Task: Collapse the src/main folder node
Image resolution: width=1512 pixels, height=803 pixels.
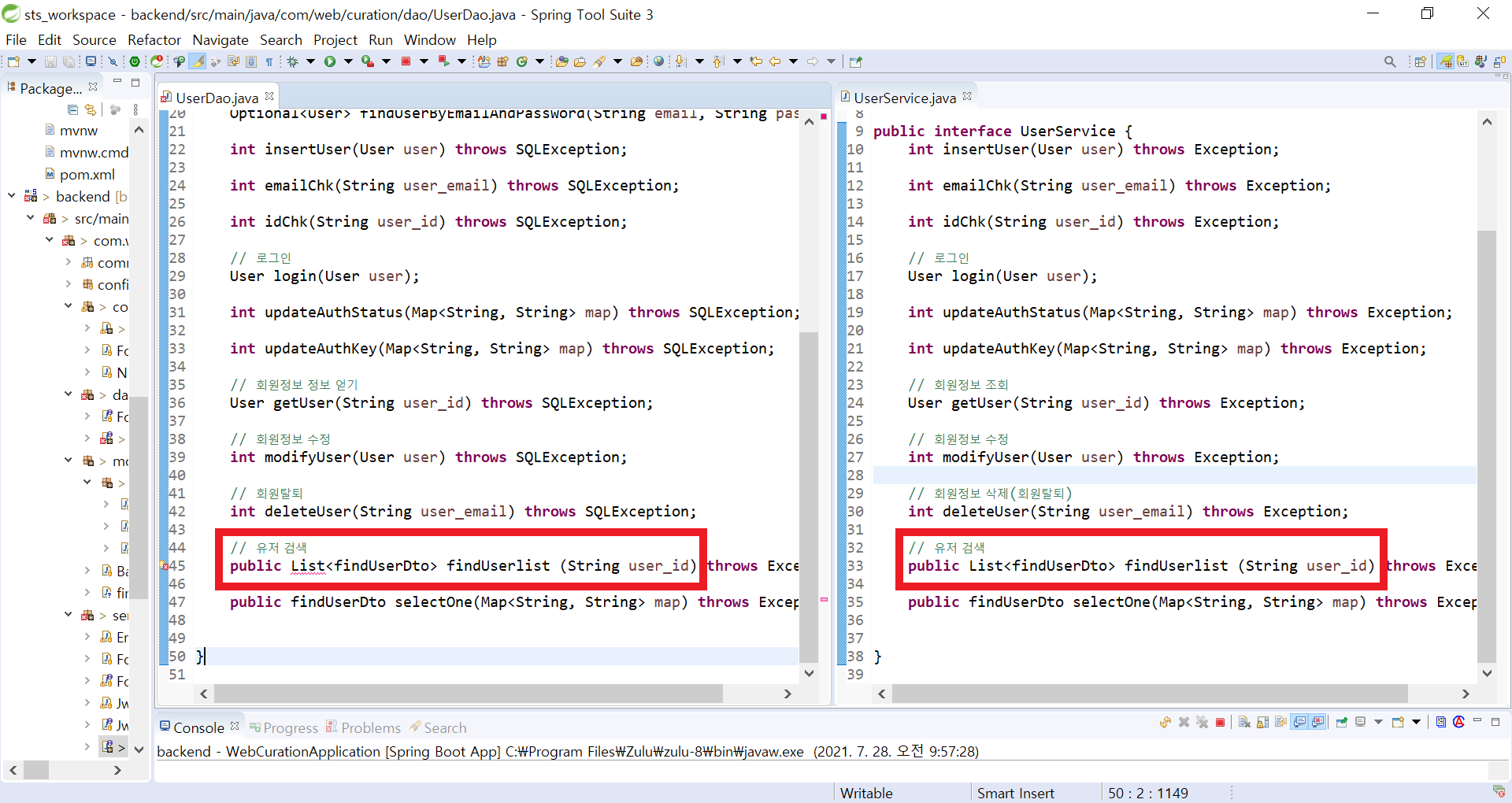Action: coord(31,218)
